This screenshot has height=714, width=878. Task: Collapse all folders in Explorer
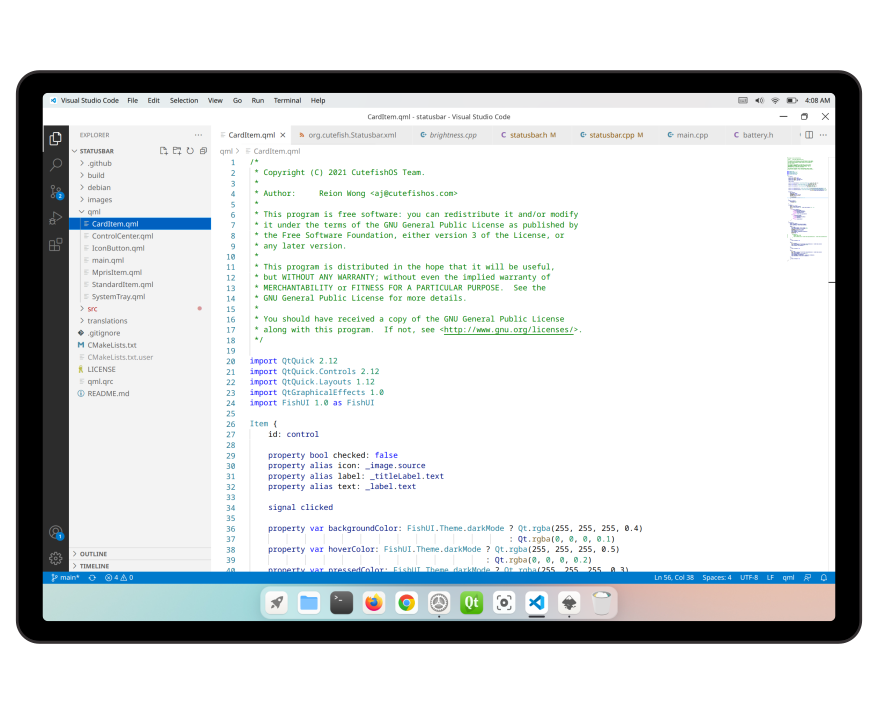click(x=203, y=151)
